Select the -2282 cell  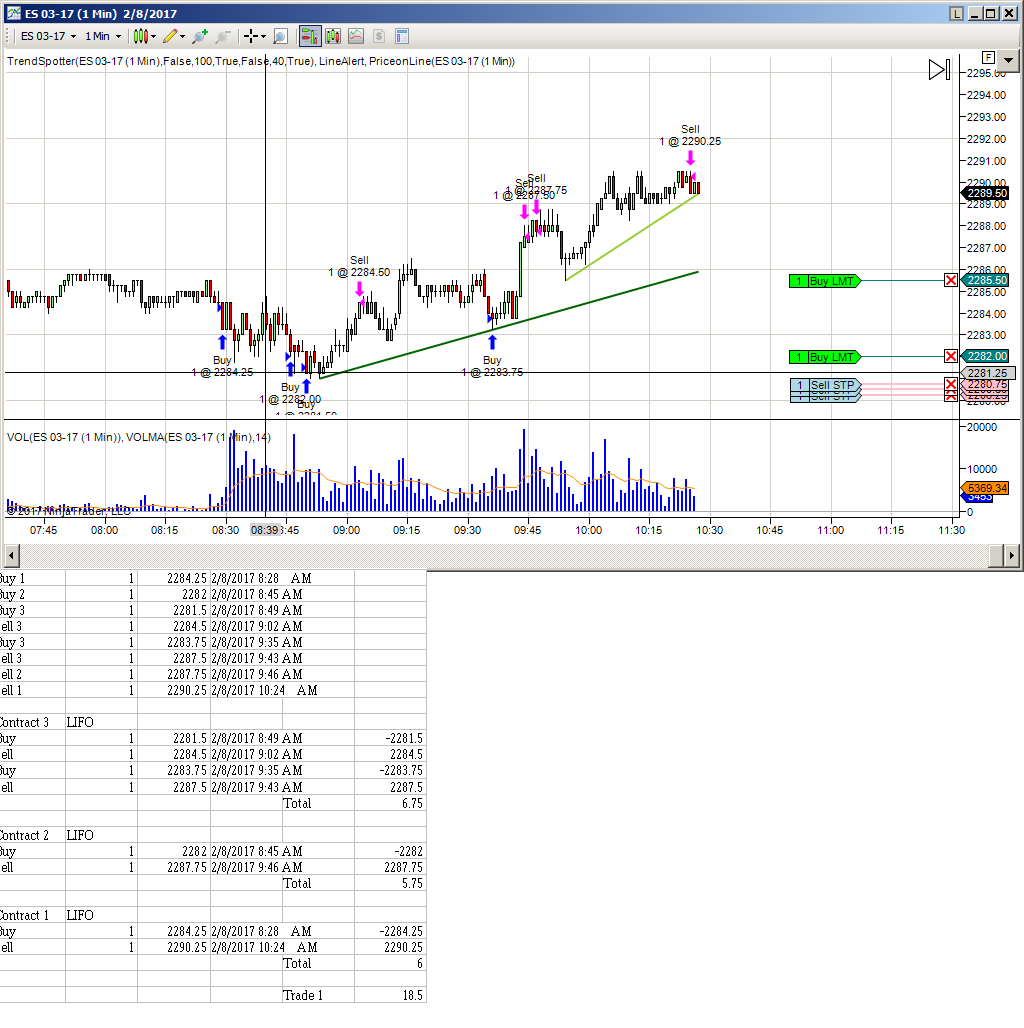[x=391, y=851]
